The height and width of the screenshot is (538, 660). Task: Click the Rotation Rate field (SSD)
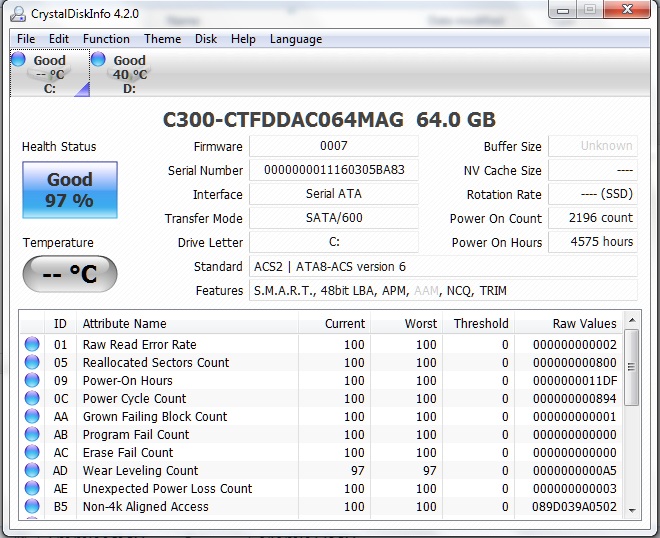[593, 194]
